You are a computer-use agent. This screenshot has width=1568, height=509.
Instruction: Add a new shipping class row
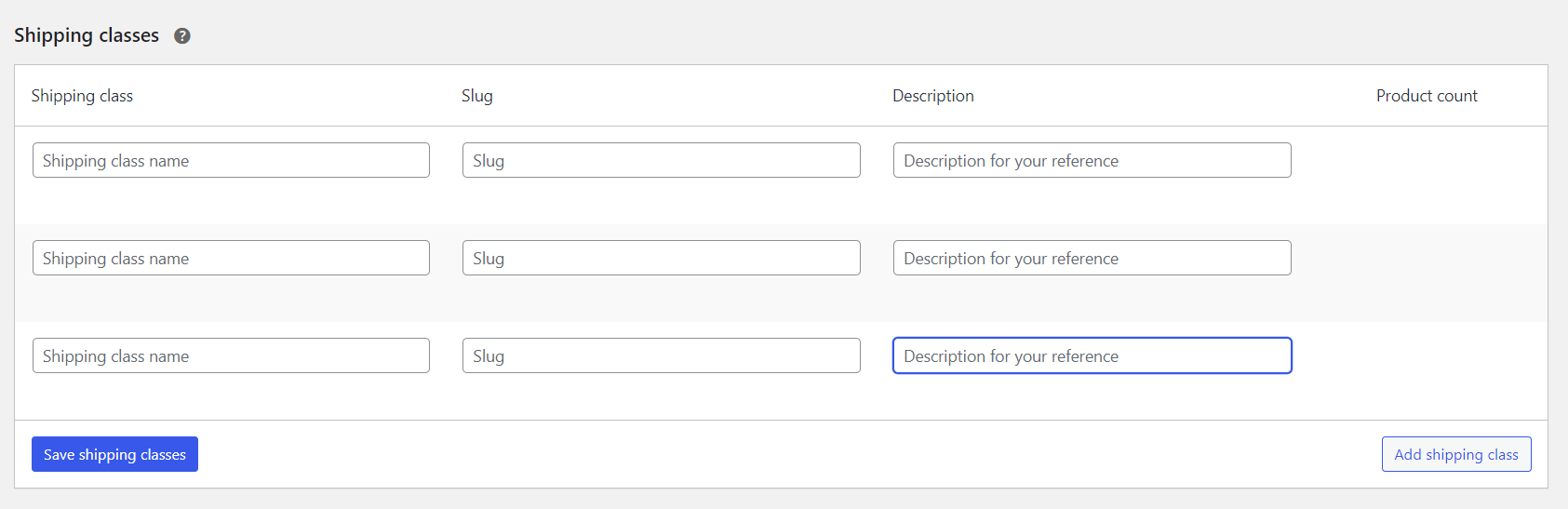point(1456,454)
